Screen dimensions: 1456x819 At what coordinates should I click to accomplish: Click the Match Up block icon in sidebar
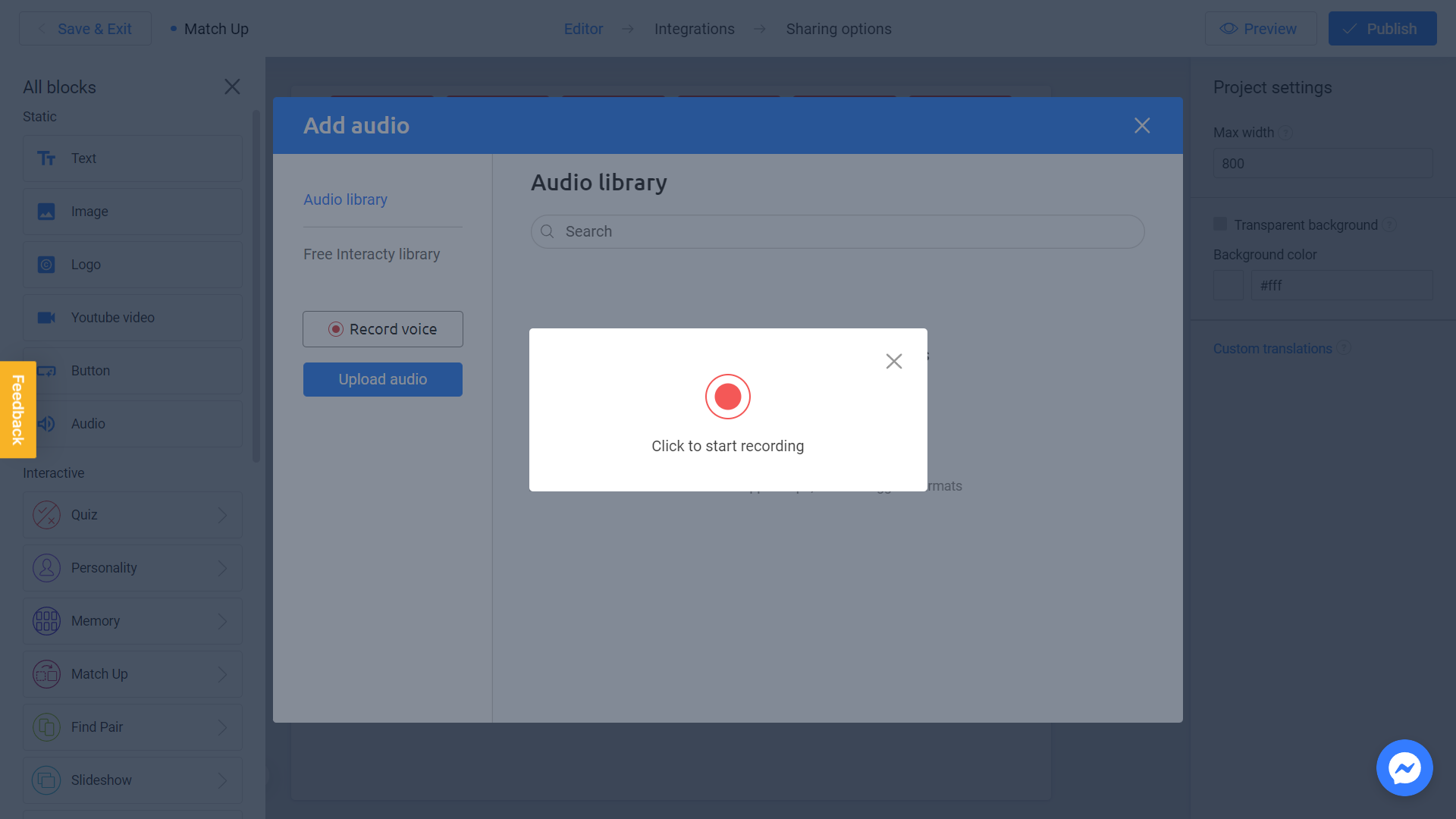(46, 674)
